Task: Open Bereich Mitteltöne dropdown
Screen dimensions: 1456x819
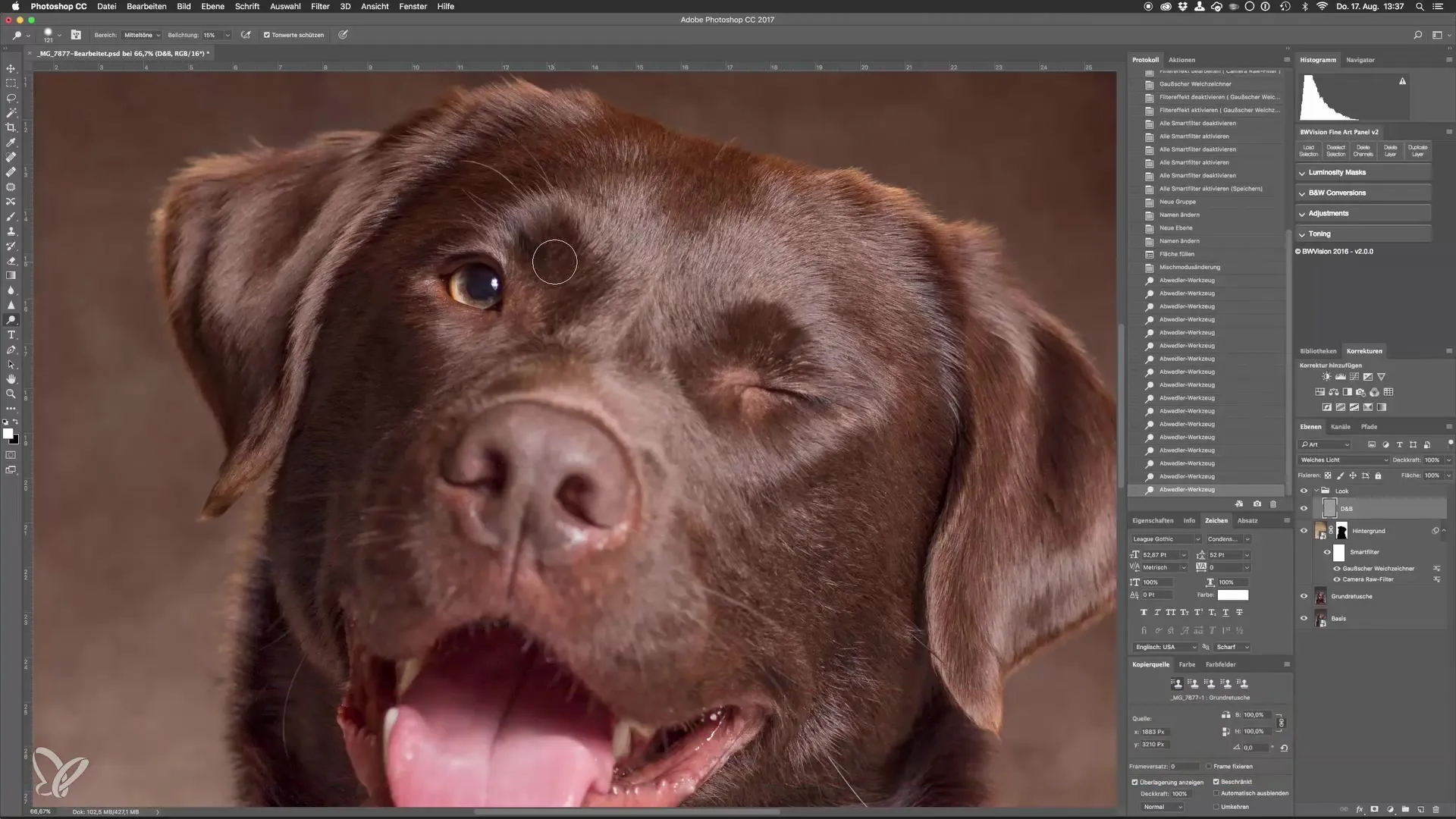Action: pyautogui.click(x=142, y=35)
